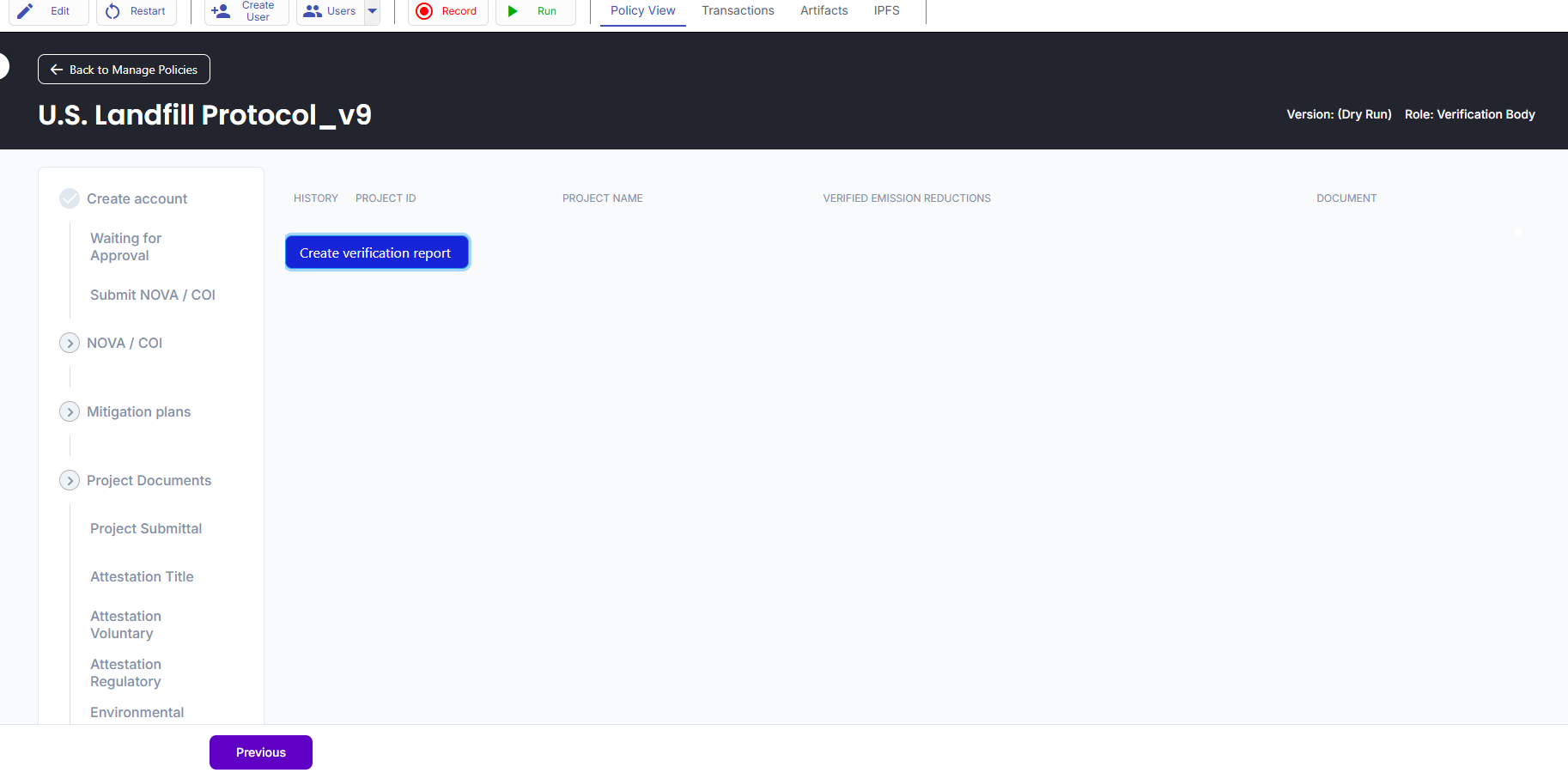1568x773 pixels.
Task: Click the Edit pencil icon
Action: [x=26, y=11]
